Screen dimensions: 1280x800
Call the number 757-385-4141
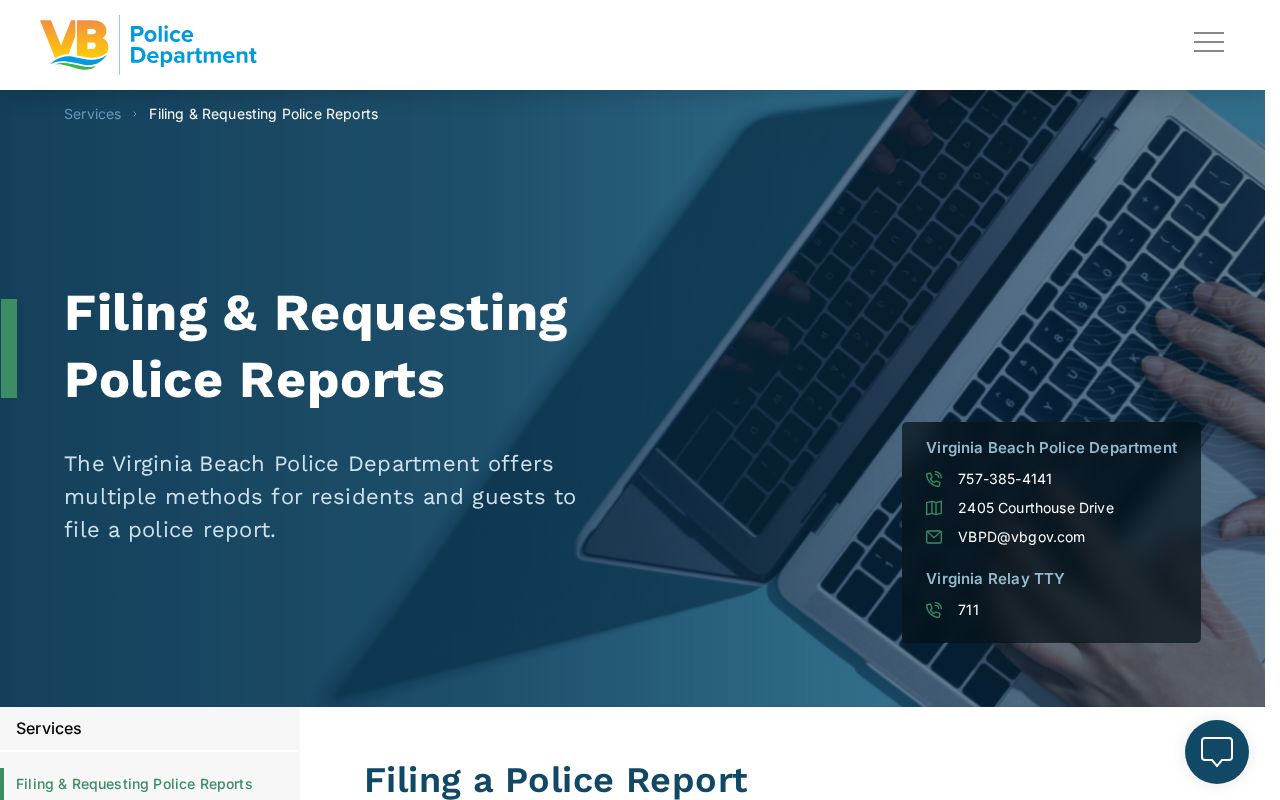(1005, 479)
